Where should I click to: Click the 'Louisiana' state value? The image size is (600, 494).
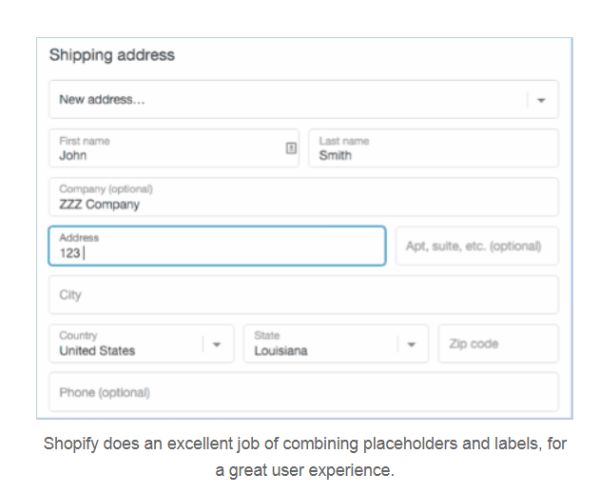(x=281, y=351)
